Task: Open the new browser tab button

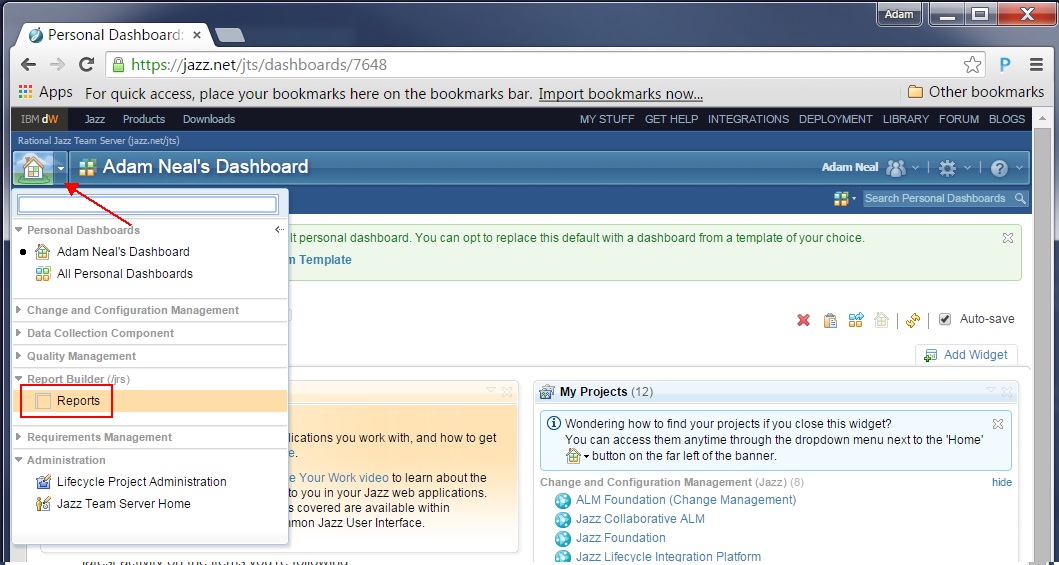Action: pyautogui.click(x=230, y=35)
